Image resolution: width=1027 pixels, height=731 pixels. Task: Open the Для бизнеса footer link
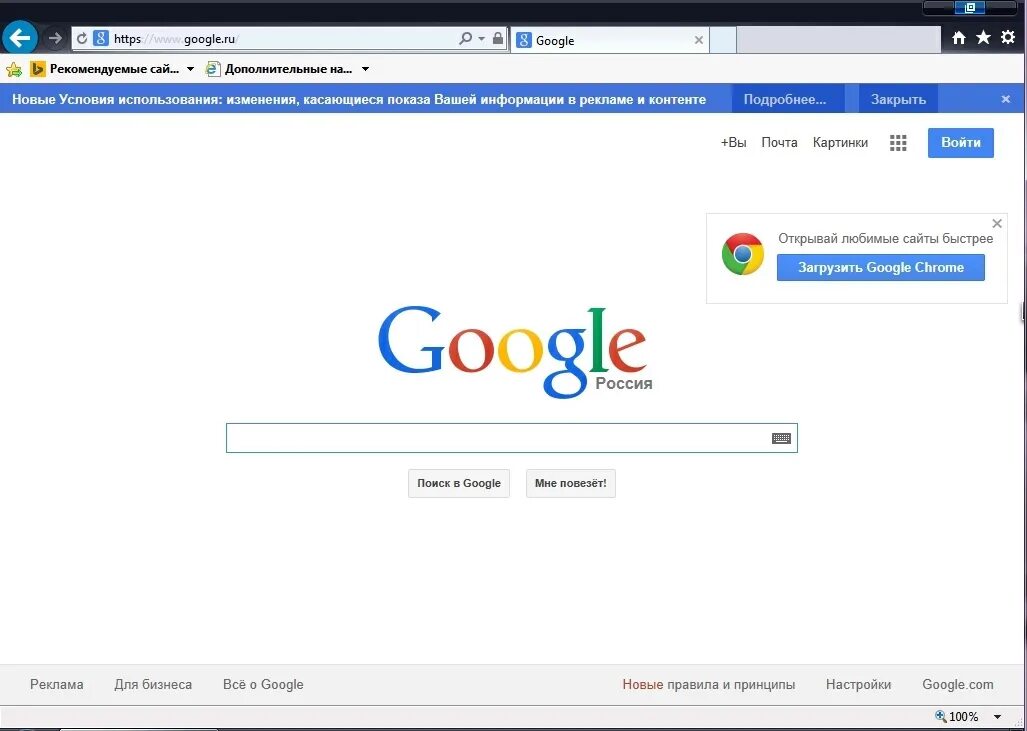(153, 684)
